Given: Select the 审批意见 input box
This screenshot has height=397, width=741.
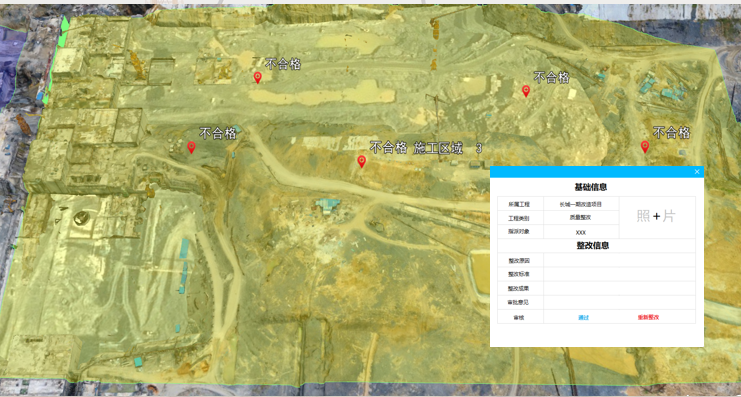Looking at the screenshot, I should click(619, 302).
